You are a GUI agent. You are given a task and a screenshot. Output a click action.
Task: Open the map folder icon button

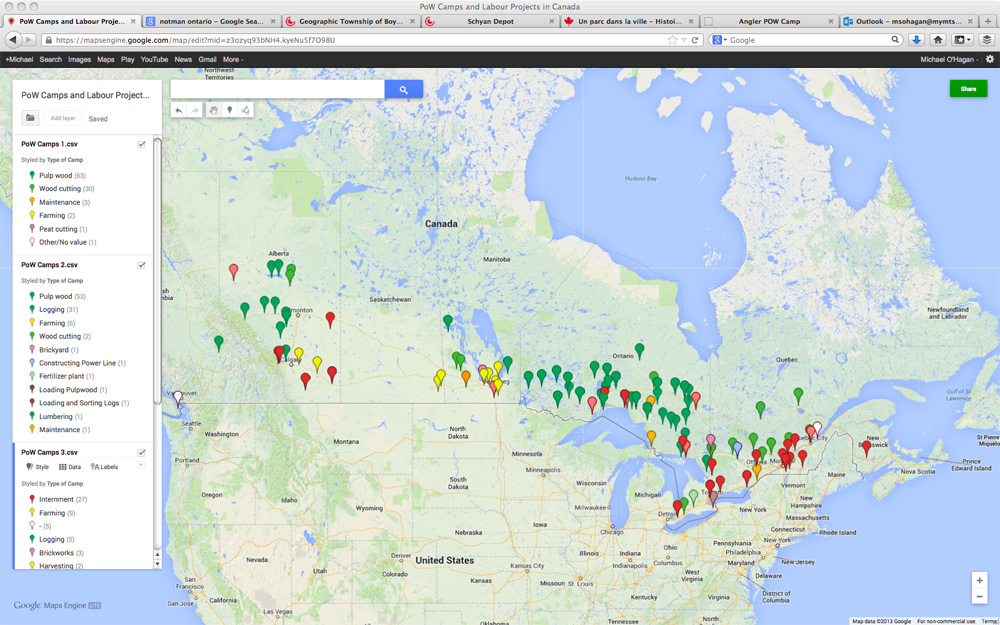pyautogui.click(x=31, y=118)
